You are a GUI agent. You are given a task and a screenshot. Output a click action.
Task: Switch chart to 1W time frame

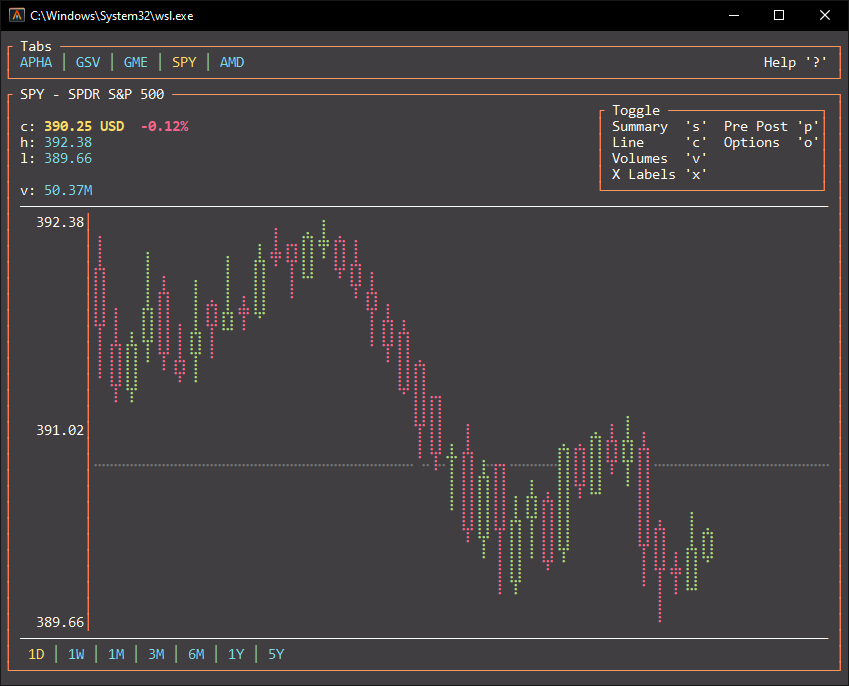[x=76, y=654]
